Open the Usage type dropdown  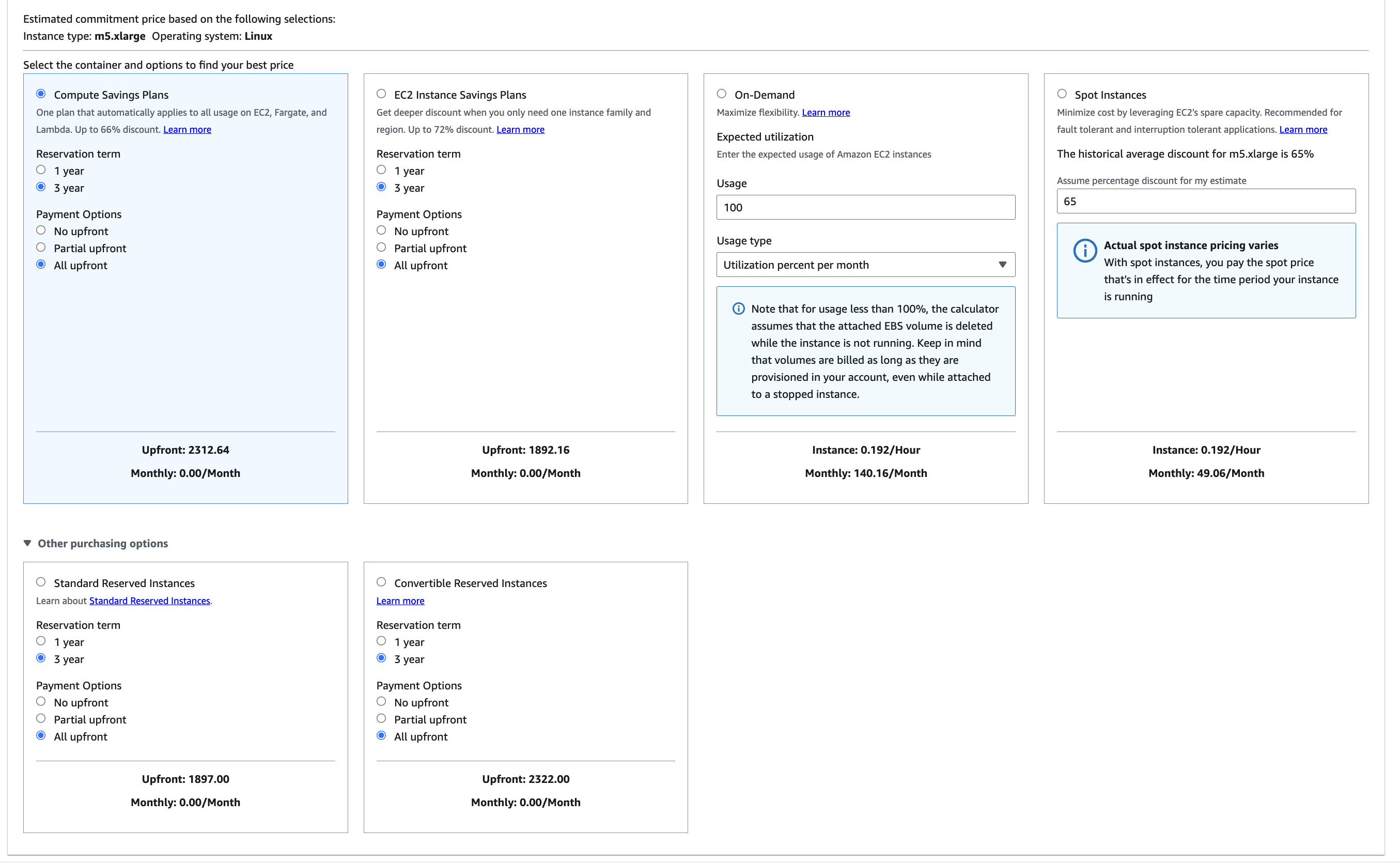[x=866, y=265]
